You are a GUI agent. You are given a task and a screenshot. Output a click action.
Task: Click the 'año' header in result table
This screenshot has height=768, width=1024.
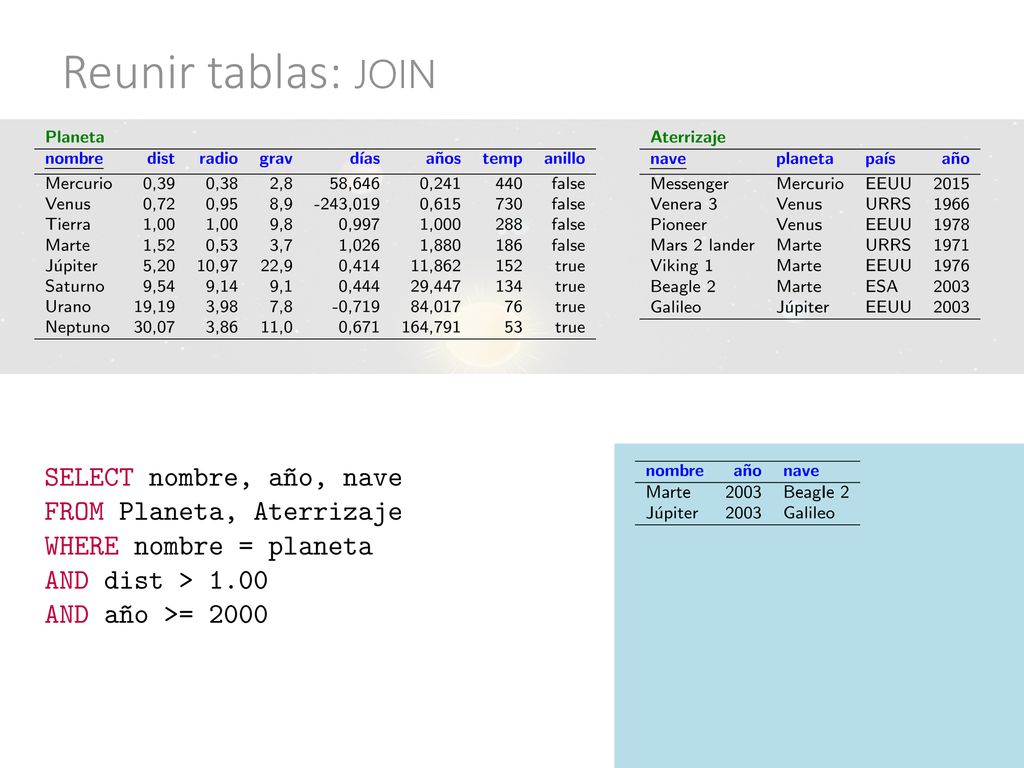pyautogui.click(x=747, y=470)
